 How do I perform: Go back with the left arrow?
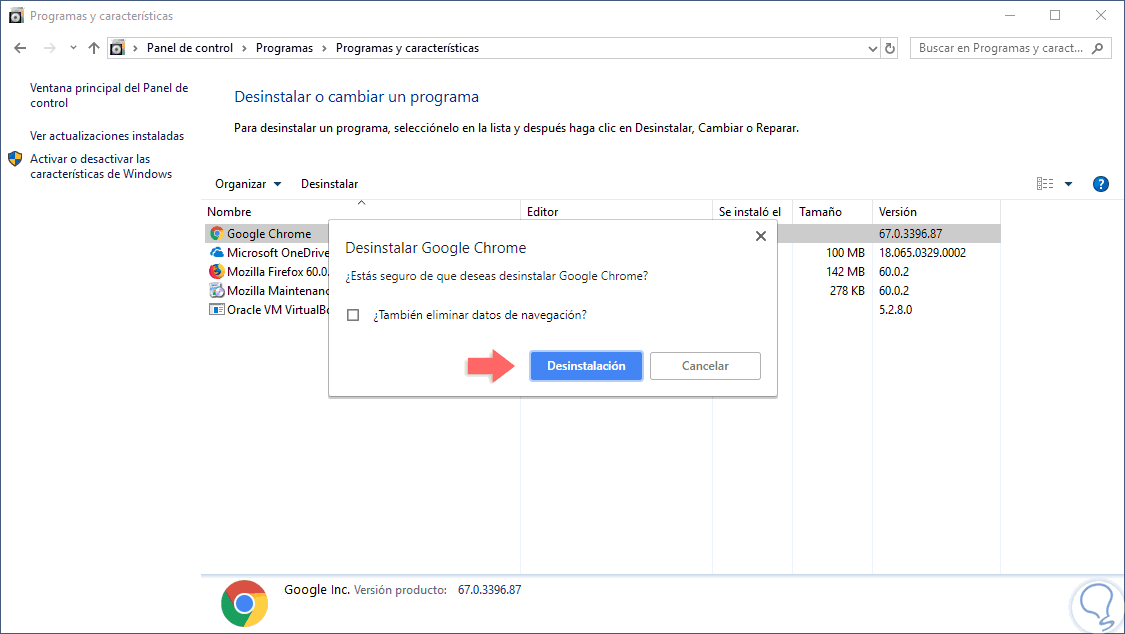click(x=20, y=48)
